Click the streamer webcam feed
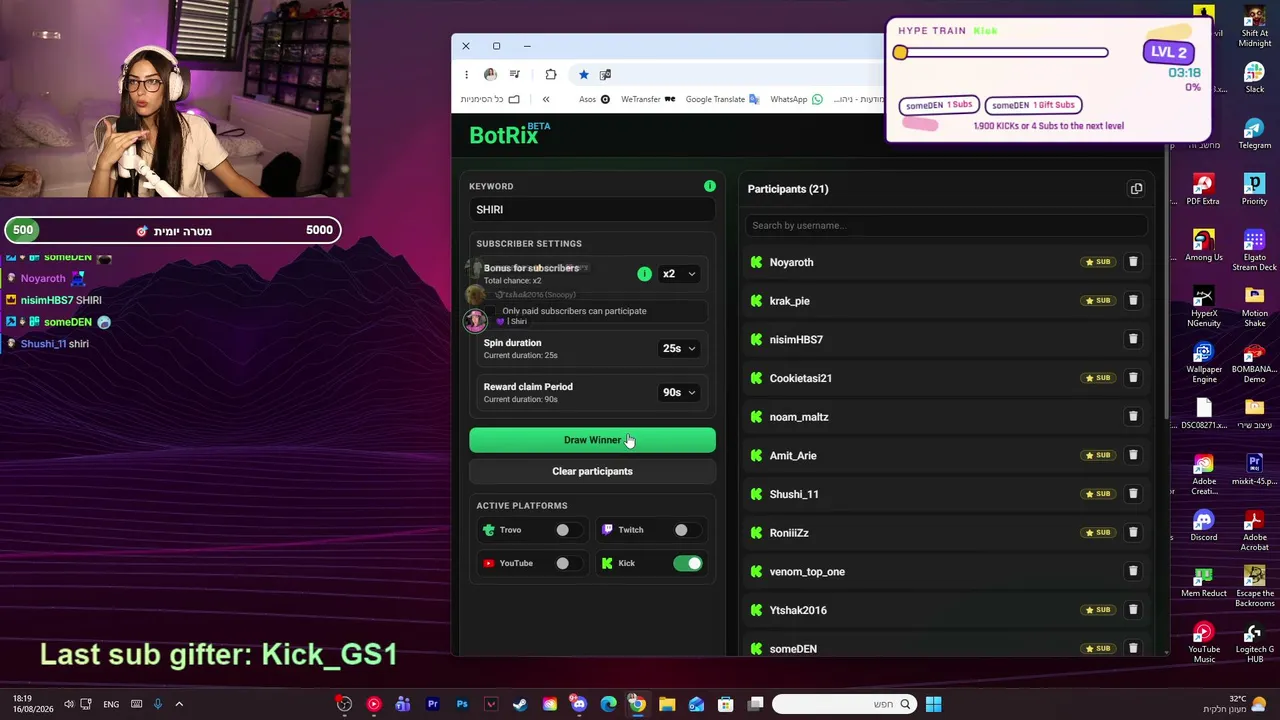 tap(175, 98)
